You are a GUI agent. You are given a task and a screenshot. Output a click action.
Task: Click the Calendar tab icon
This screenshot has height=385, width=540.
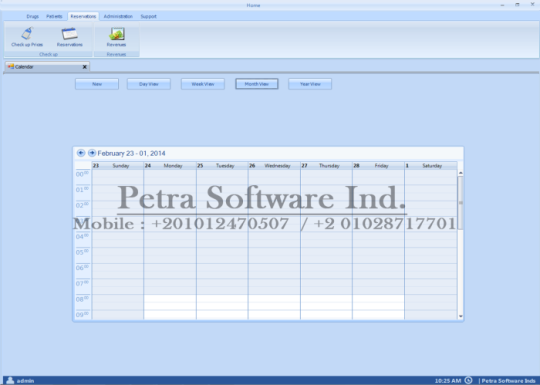click(x=11, y=66)
